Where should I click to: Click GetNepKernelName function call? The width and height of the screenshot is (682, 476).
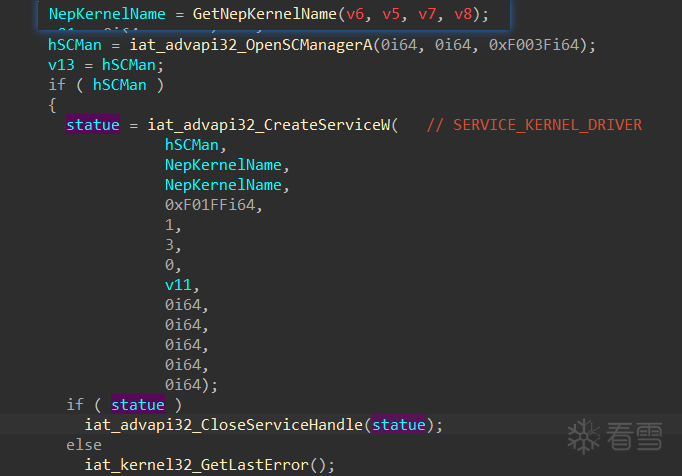coord(264,14)
